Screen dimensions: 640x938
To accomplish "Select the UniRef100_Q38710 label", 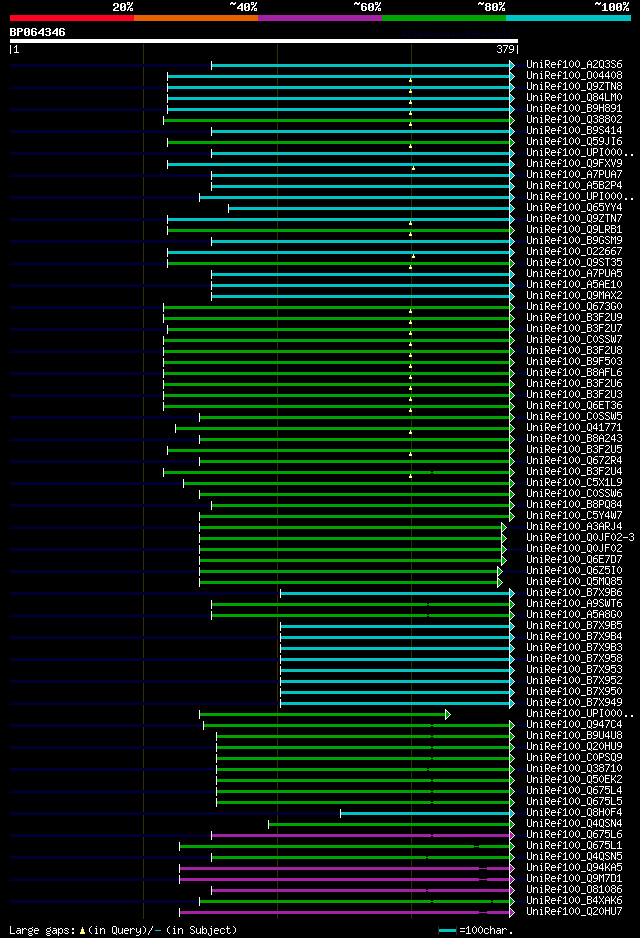I will pos(574,769).
